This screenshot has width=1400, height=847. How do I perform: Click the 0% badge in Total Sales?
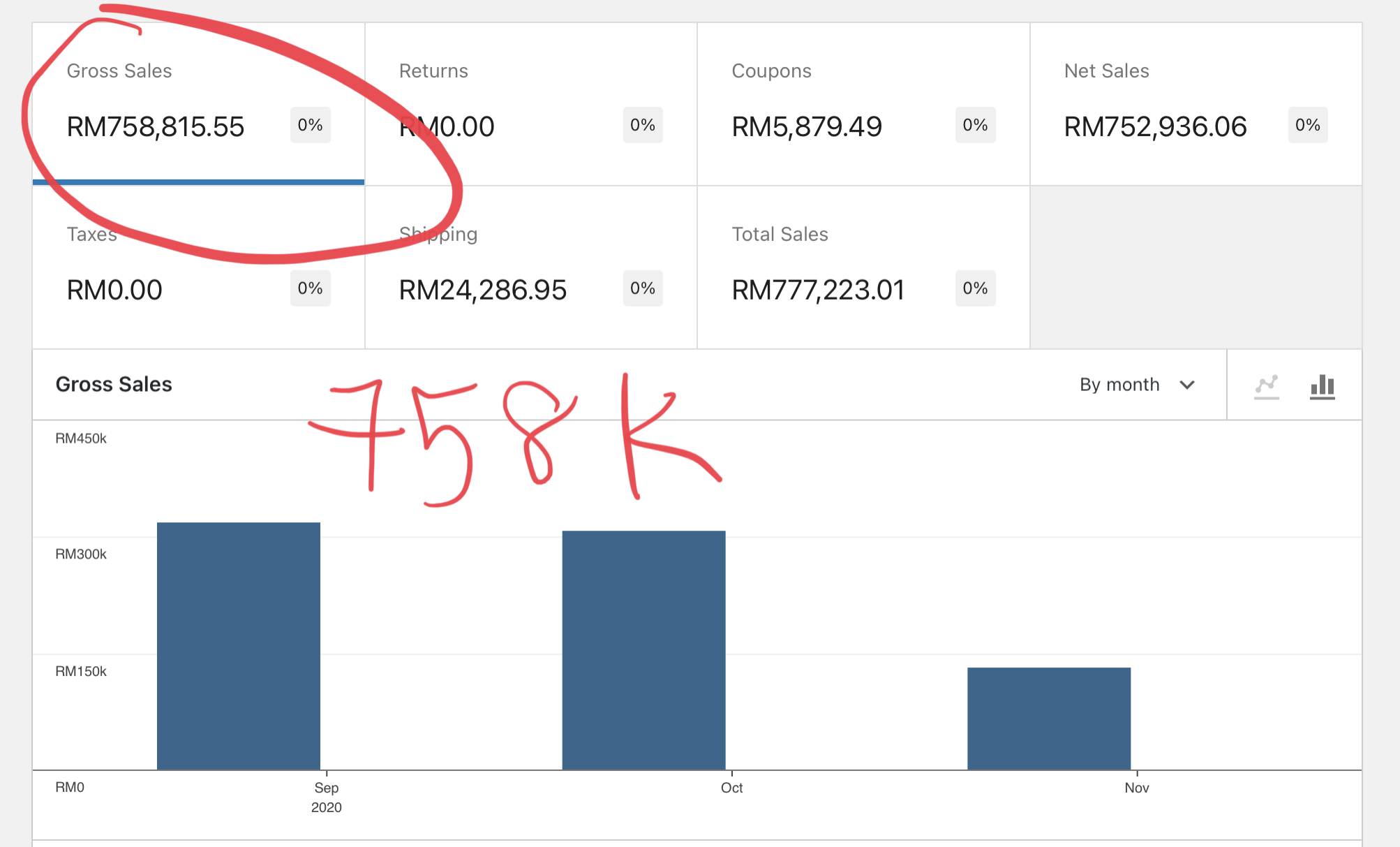pyautogui.click(x=975, y=288)
